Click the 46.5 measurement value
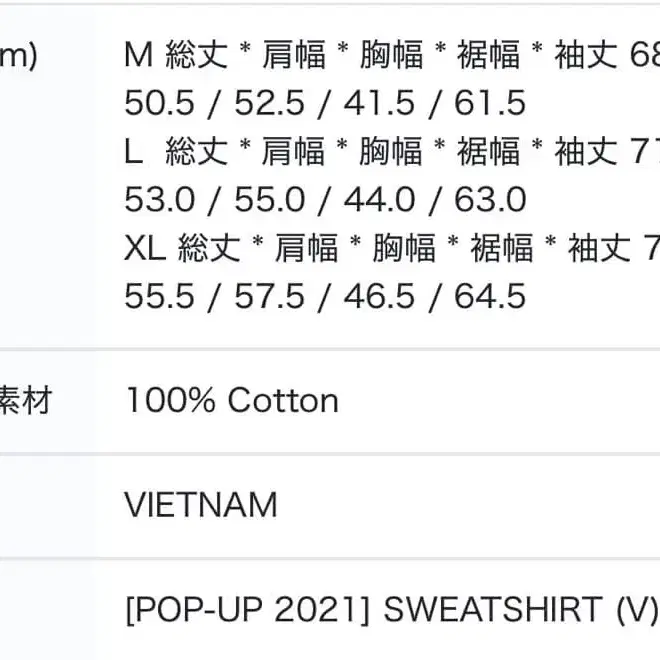660x660 pixels. click(x=380, y=297)
